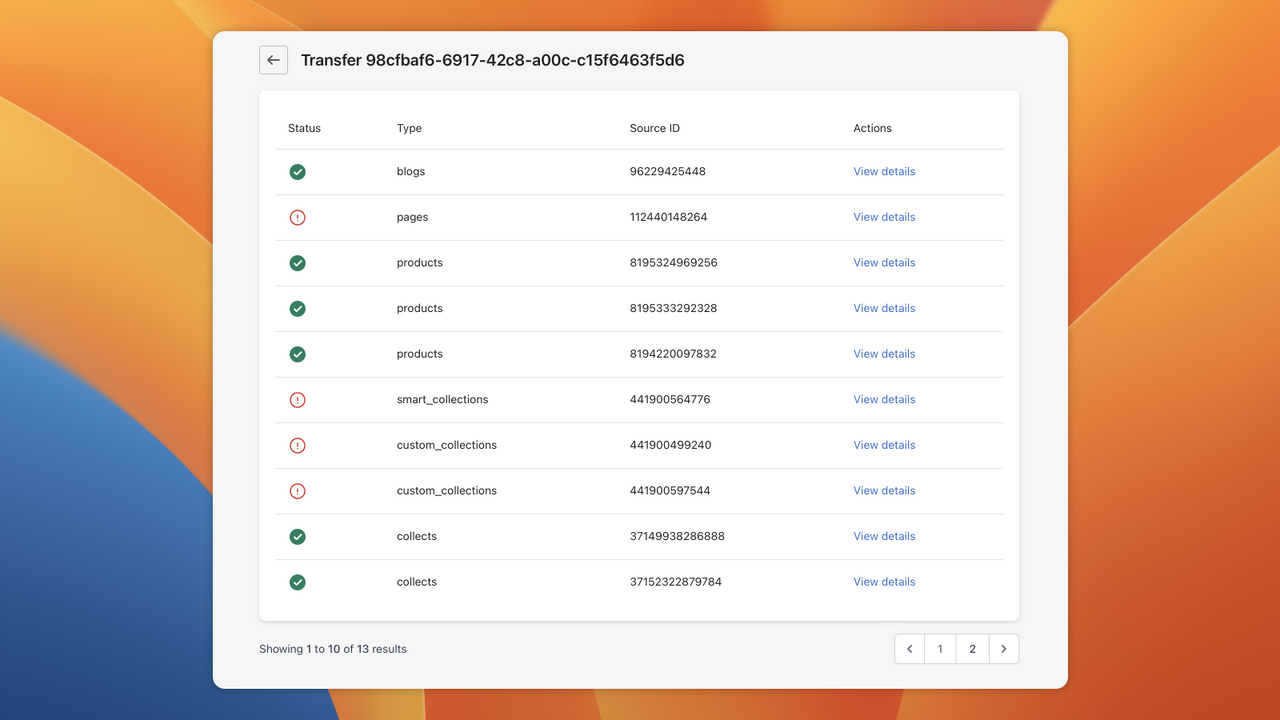View details for custom_collections 441900597544
The height and width of the screenshot is (720, 1280).
(884, 491)
